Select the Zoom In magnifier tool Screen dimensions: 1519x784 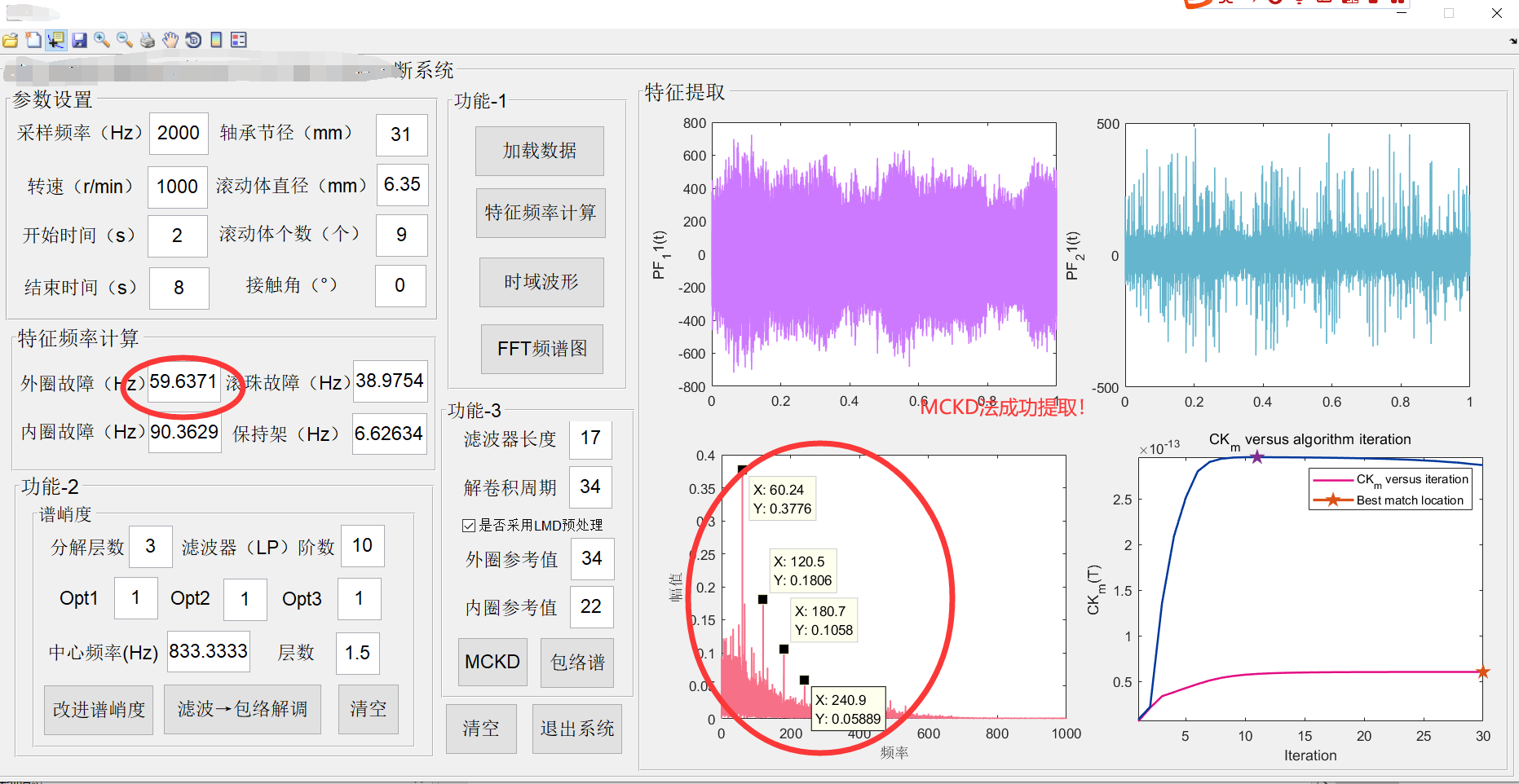[x=102, y=40]
